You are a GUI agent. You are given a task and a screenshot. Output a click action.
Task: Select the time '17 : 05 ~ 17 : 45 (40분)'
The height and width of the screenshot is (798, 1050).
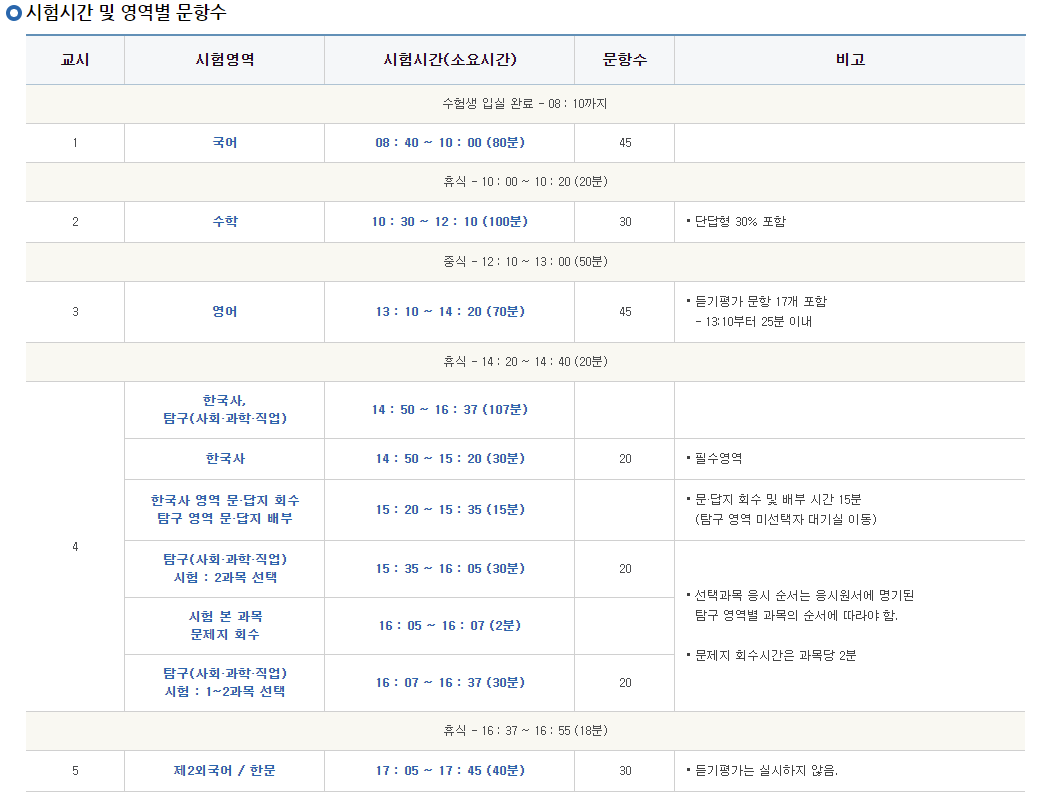(449, 771)
